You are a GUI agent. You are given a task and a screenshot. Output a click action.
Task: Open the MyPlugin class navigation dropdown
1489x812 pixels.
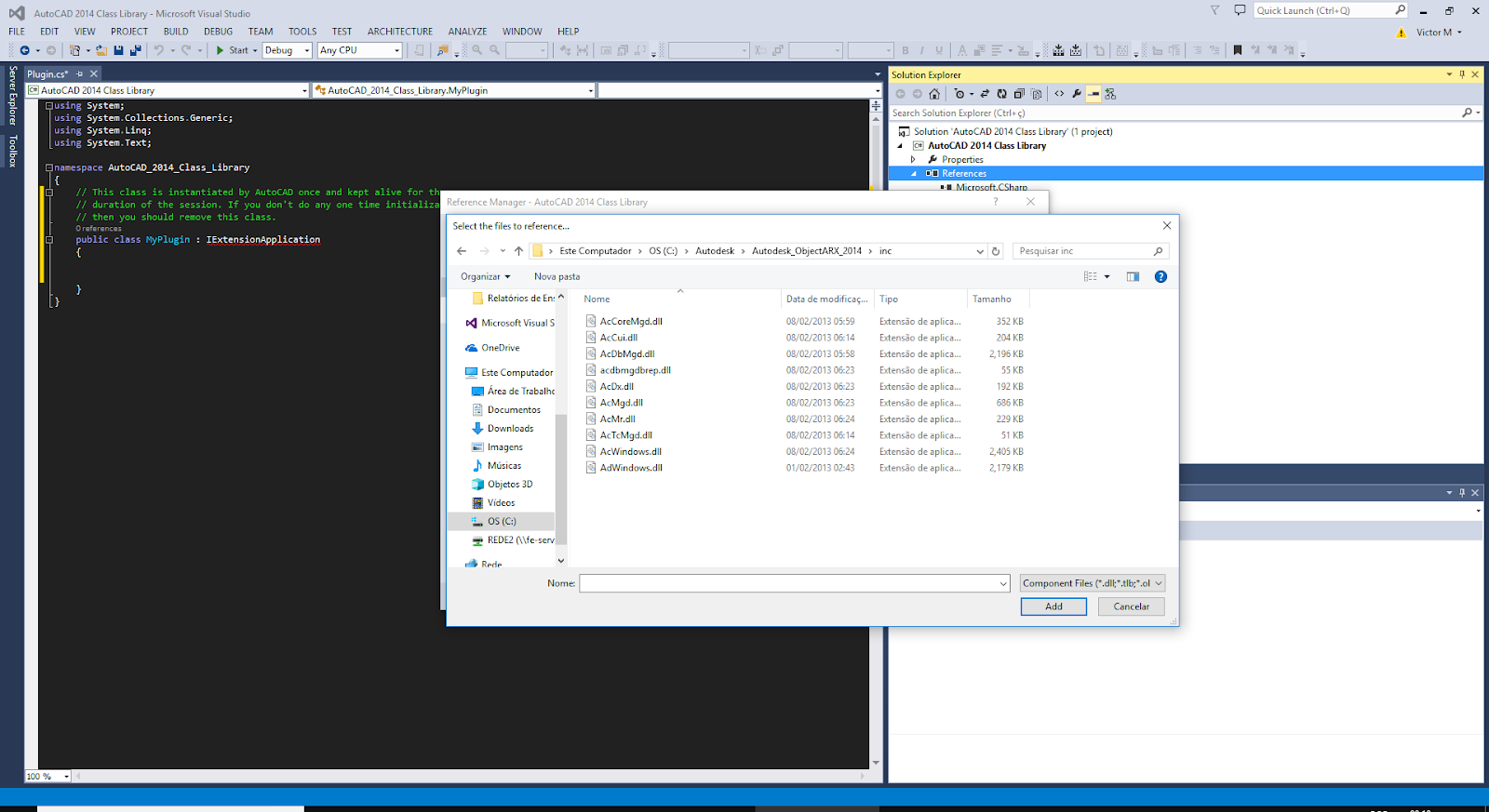[x=454, y=90]
